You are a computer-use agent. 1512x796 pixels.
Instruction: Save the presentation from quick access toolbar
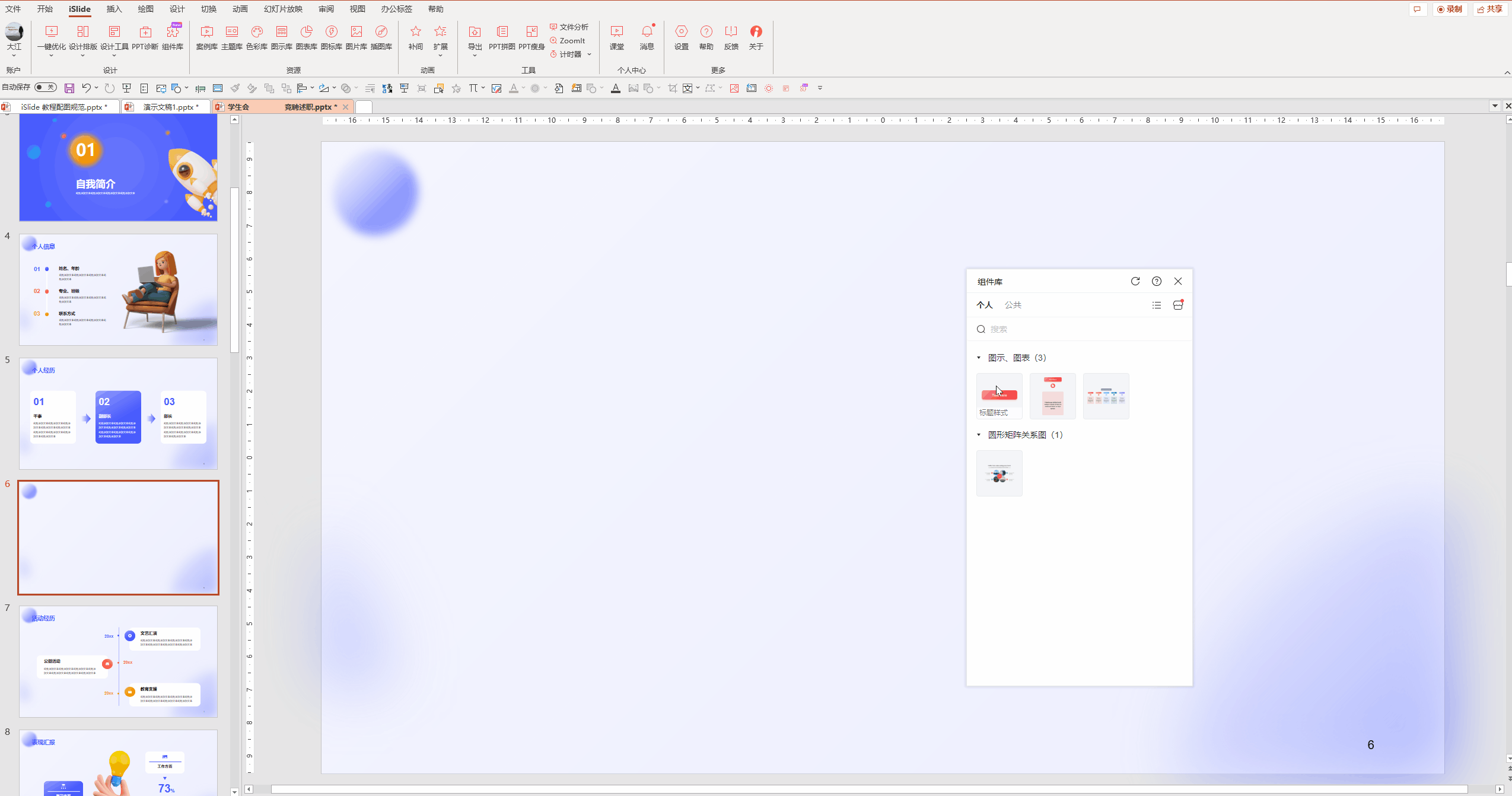pyautogui.click(x=69, y=88)
